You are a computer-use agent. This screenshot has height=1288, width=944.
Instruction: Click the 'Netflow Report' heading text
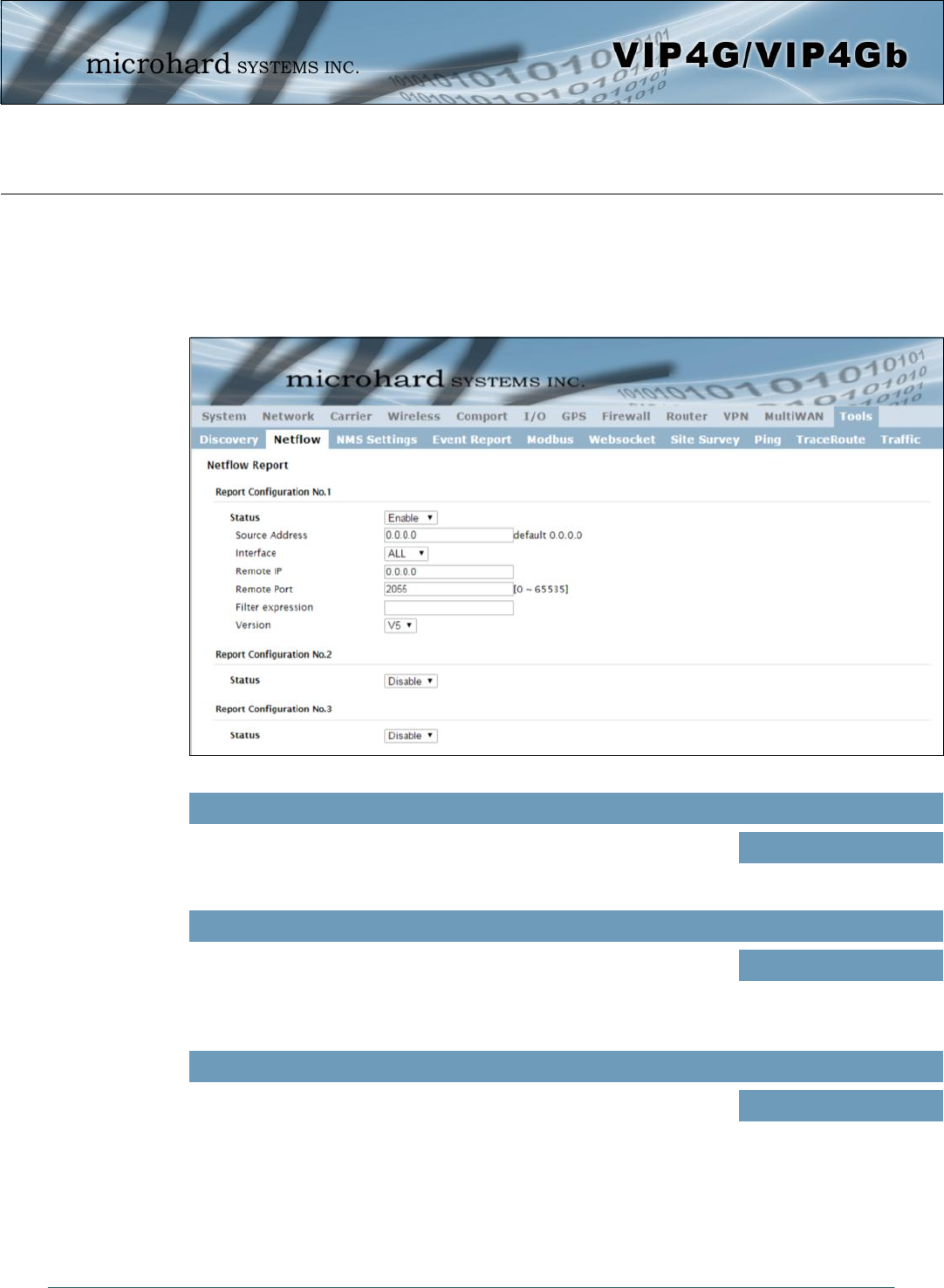tap(248, 466)
